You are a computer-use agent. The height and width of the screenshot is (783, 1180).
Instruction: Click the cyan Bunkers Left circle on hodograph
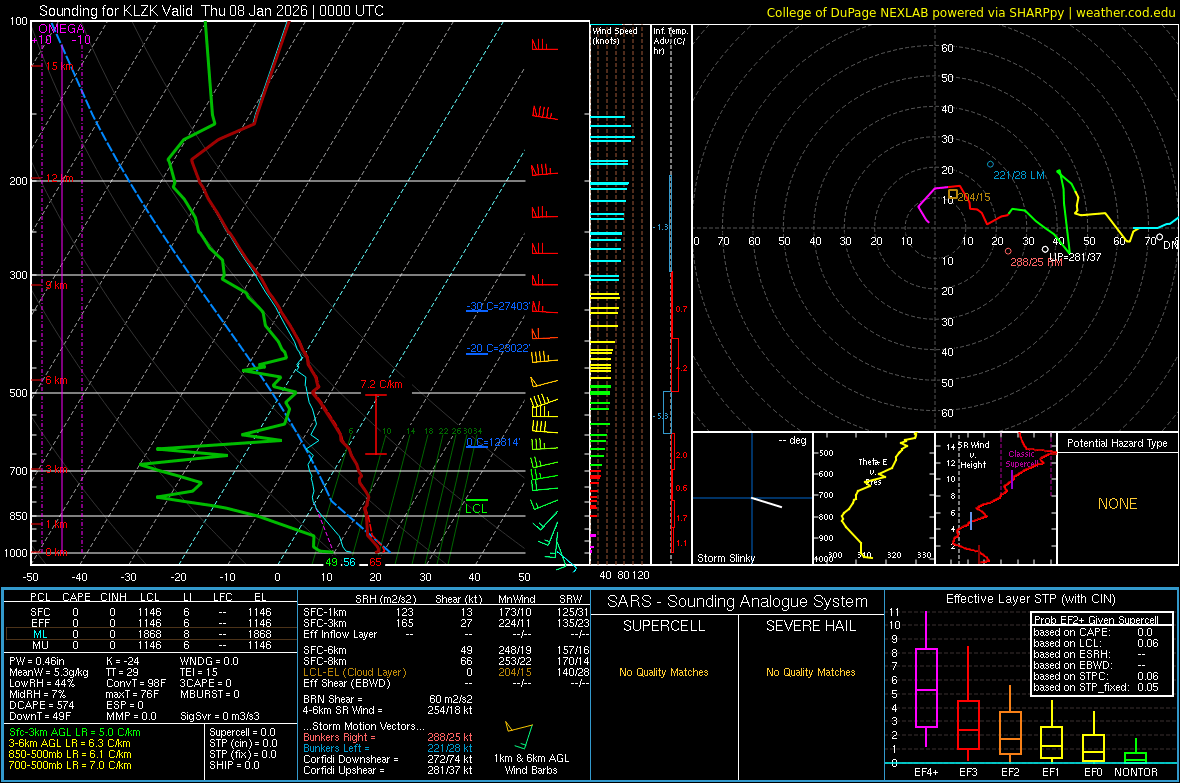point(990,164)
